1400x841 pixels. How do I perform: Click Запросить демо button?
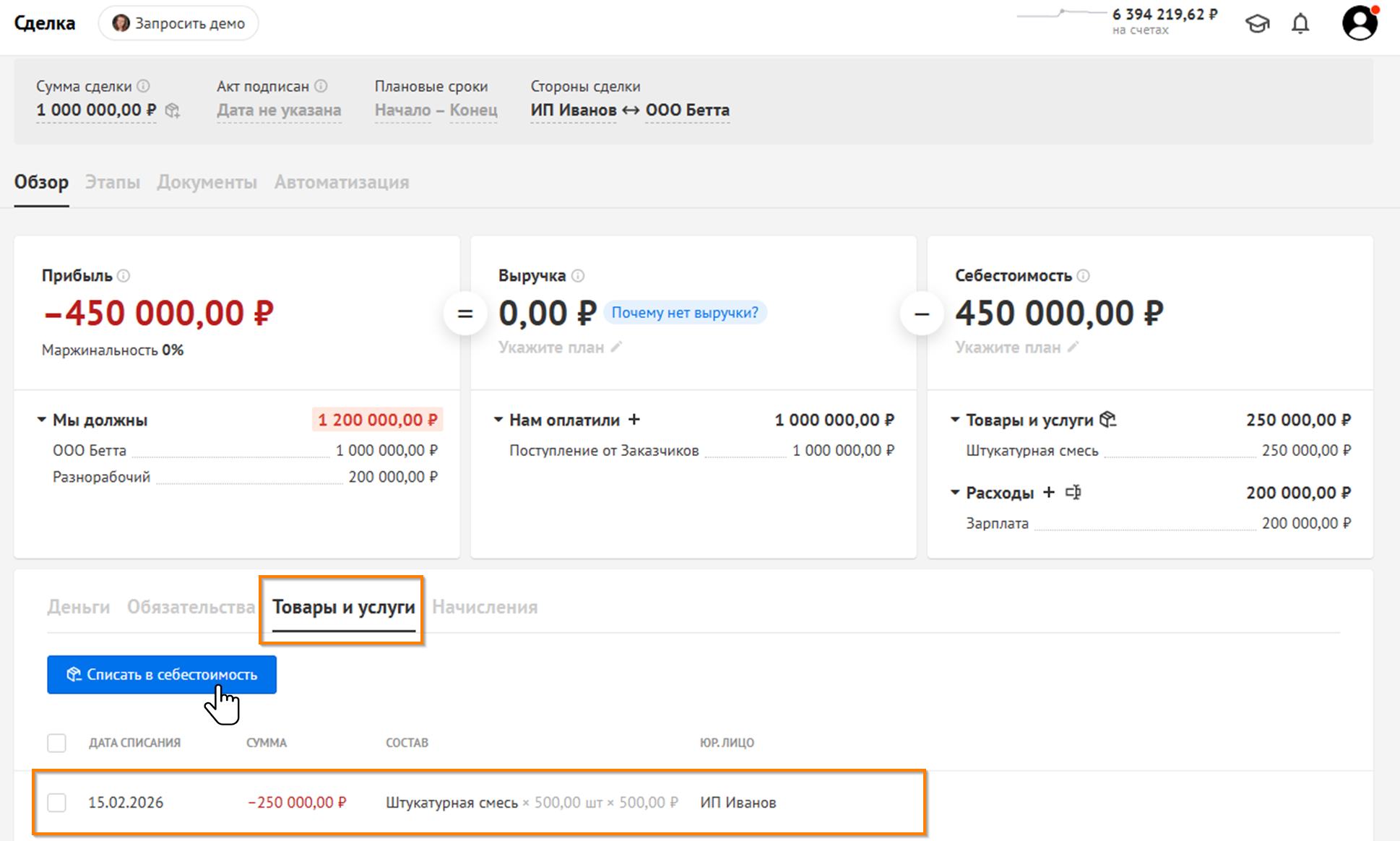pyautogui.click(x=178, y=23)
